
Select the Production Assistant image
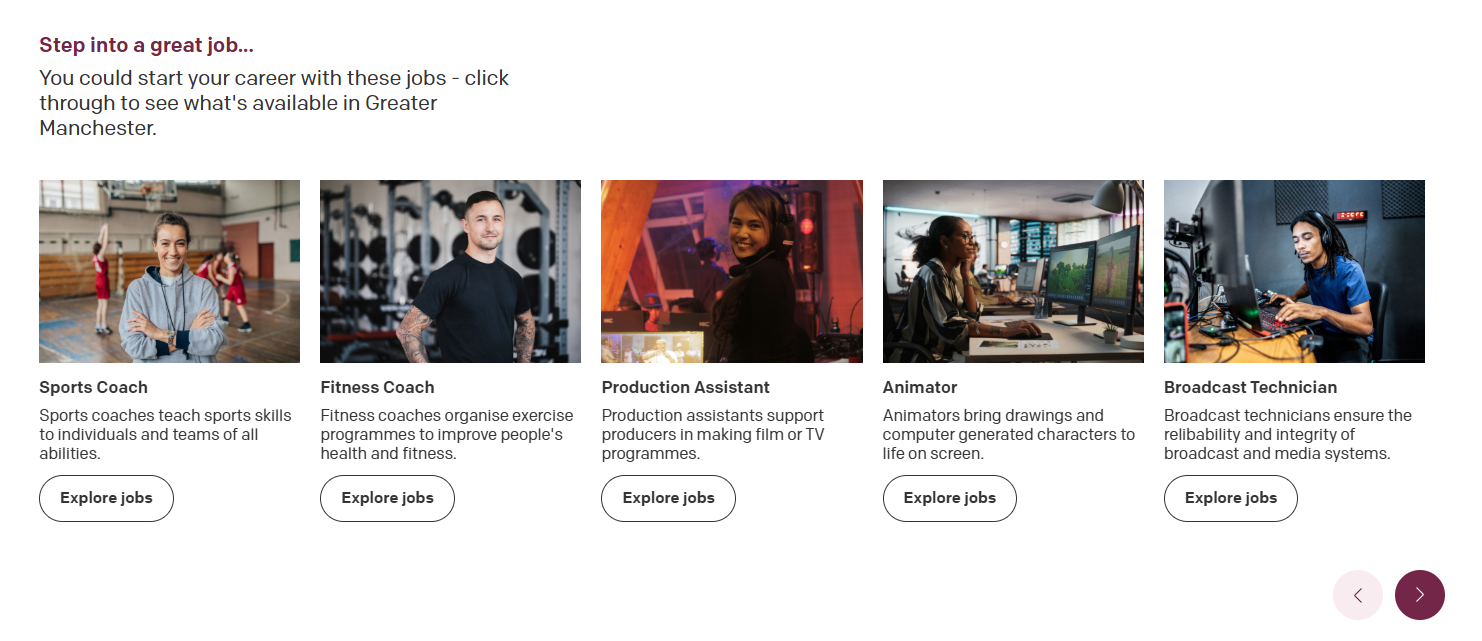coord(731,271)
